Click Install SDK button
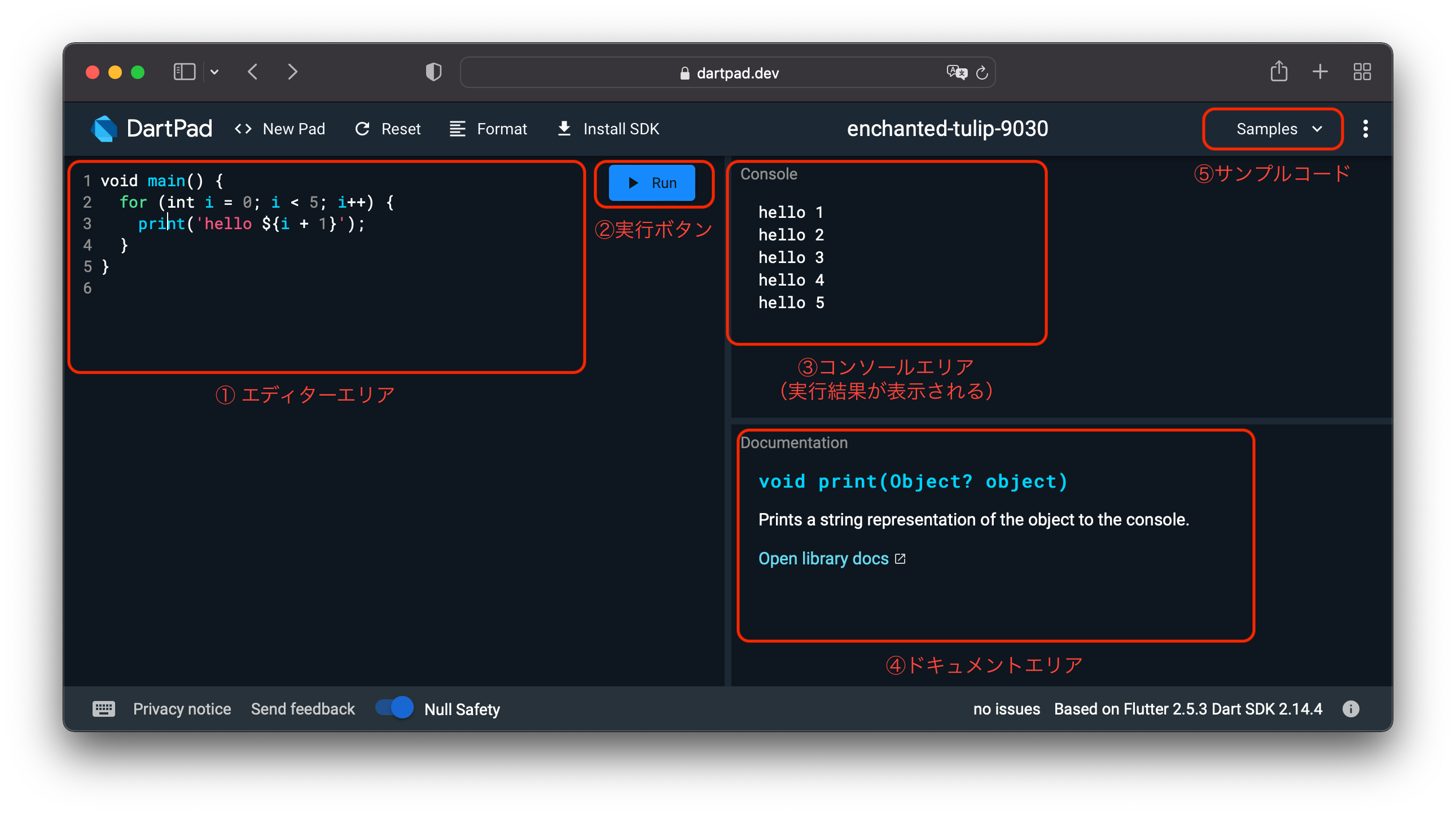The image size is (1456, 815). 608,129
